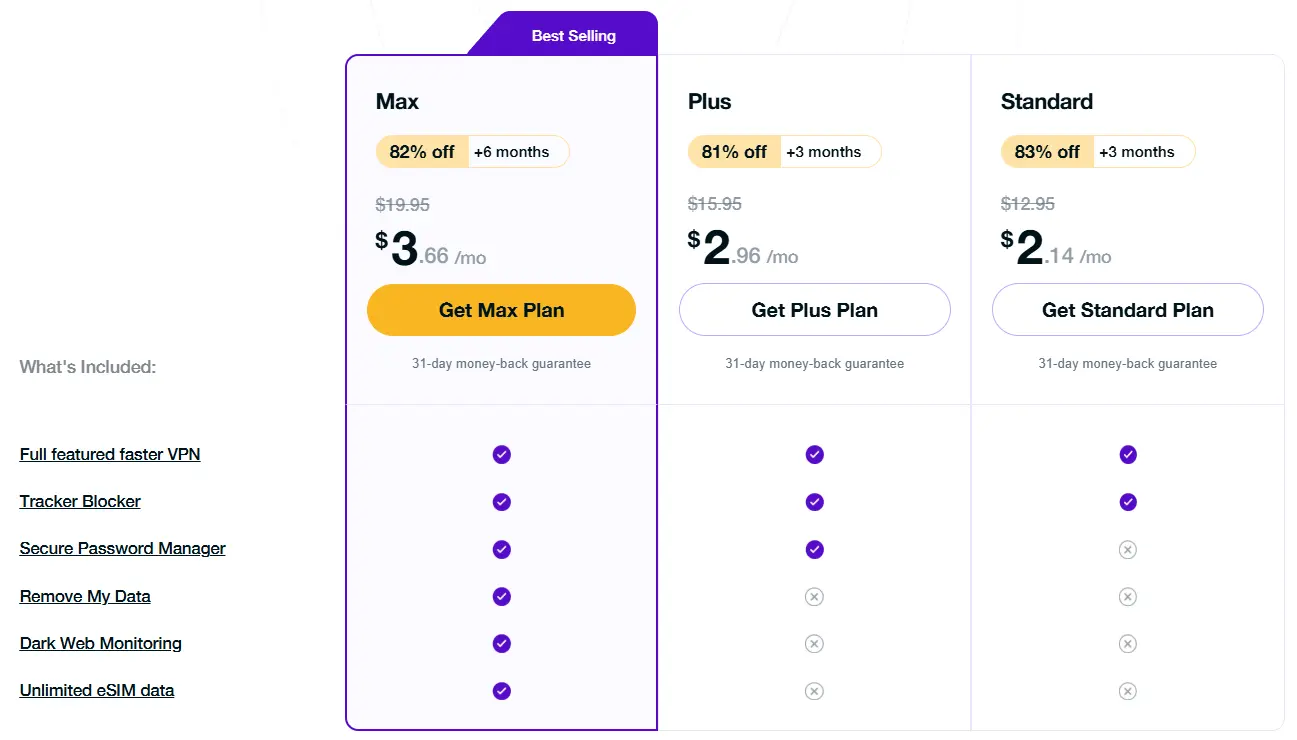Viewport: 1297px width, 740px height.
Task: Open the Remove My Data feature link
Action: click(85, 596)
